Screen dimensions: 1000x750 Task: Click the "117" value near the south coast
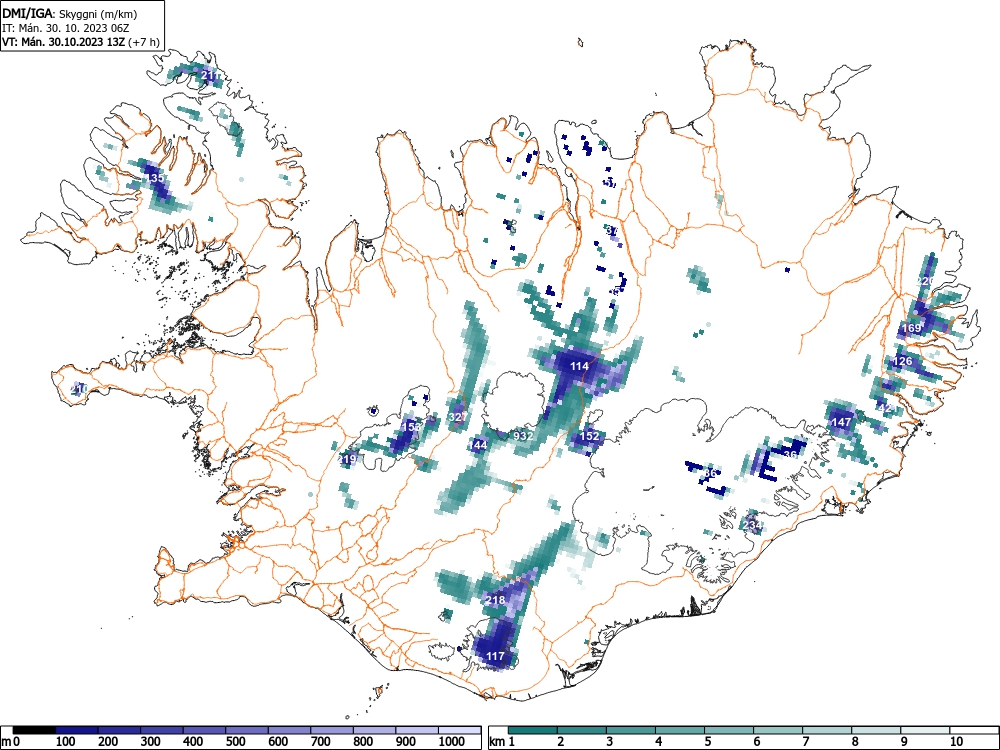point(495,656)
